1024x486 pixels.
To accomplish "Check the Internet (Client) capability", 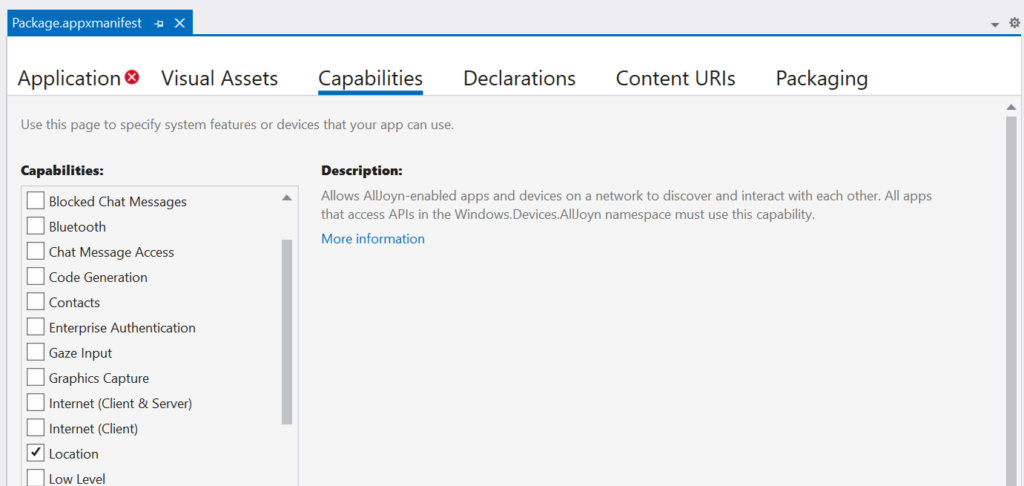I will [x=35, y=428].
